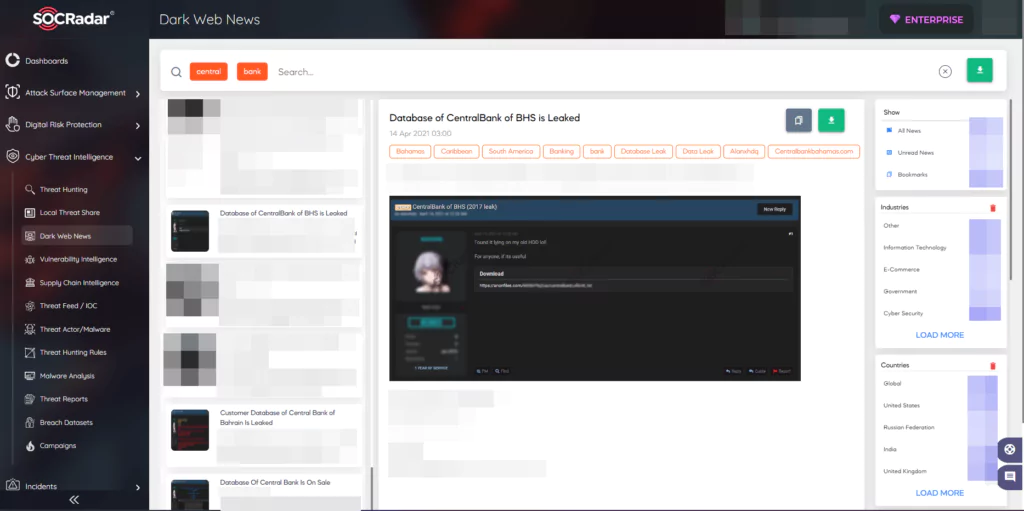The height and width of the screenshot is (511, 1024).
Task: Click Countries LOAD MORE link
Action: (940, 493)
